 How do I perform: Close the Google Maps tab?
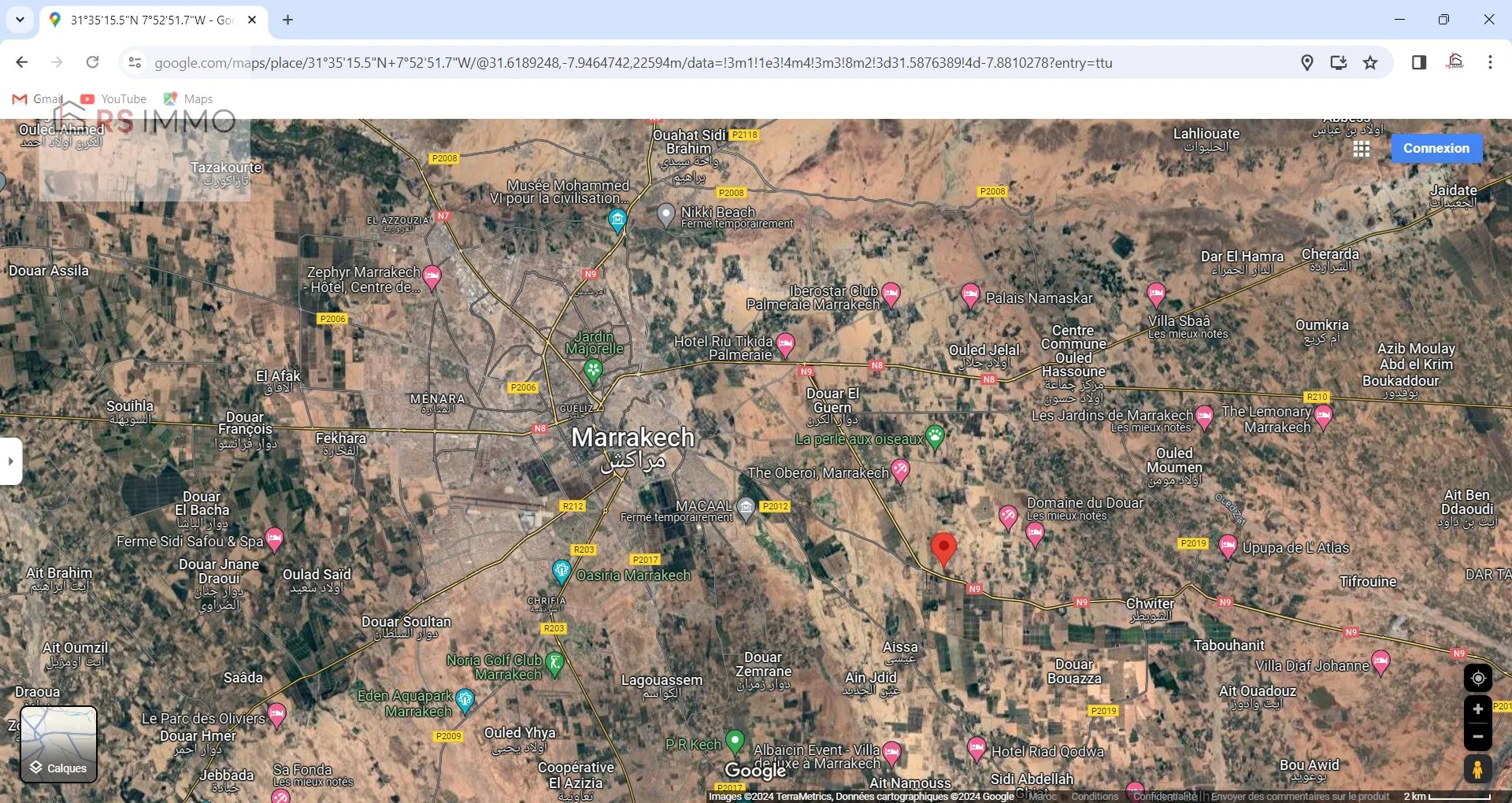(252, 20)
